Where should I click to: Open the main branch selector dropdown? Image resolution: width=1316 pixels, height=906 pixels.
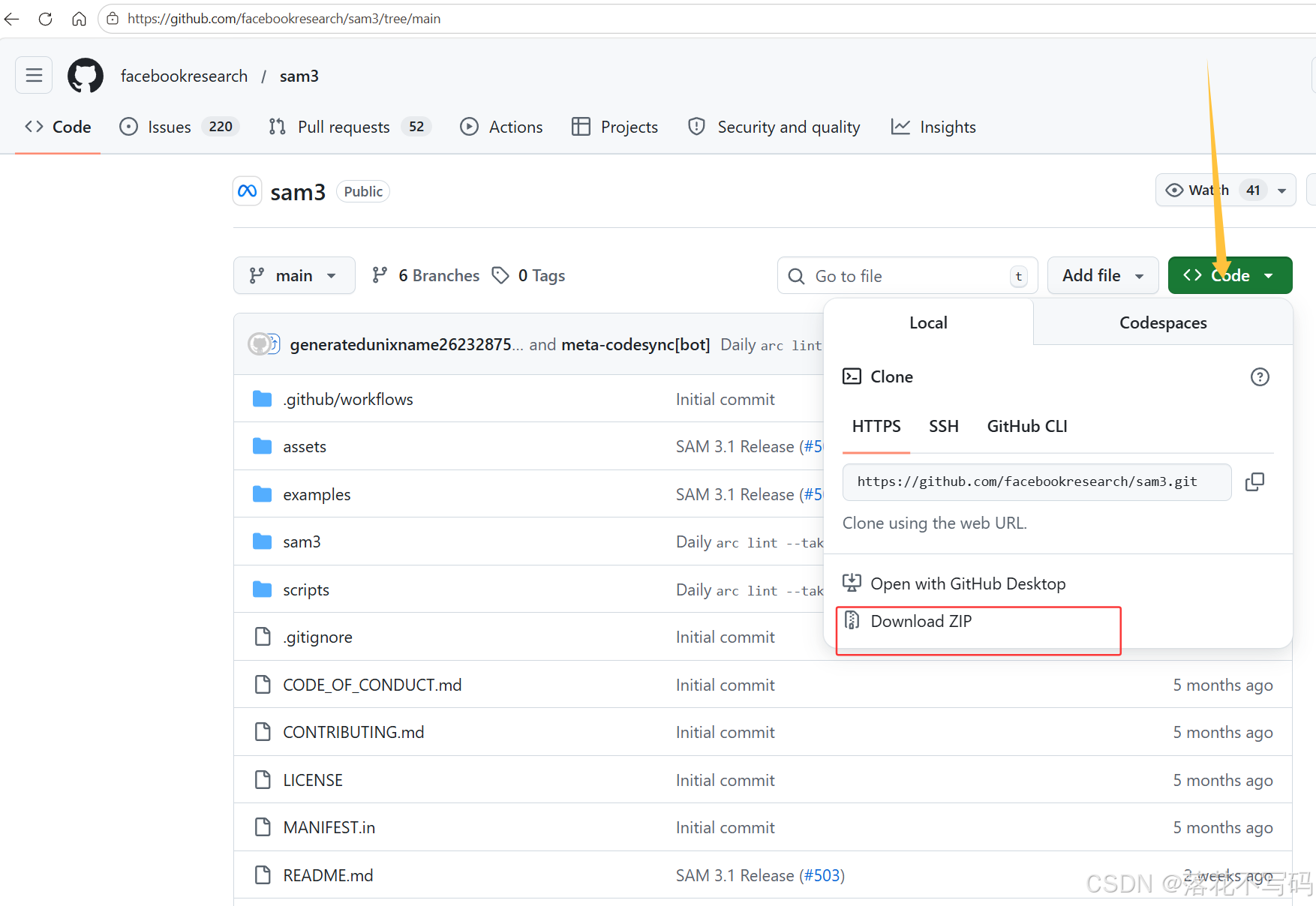[294, 275]
